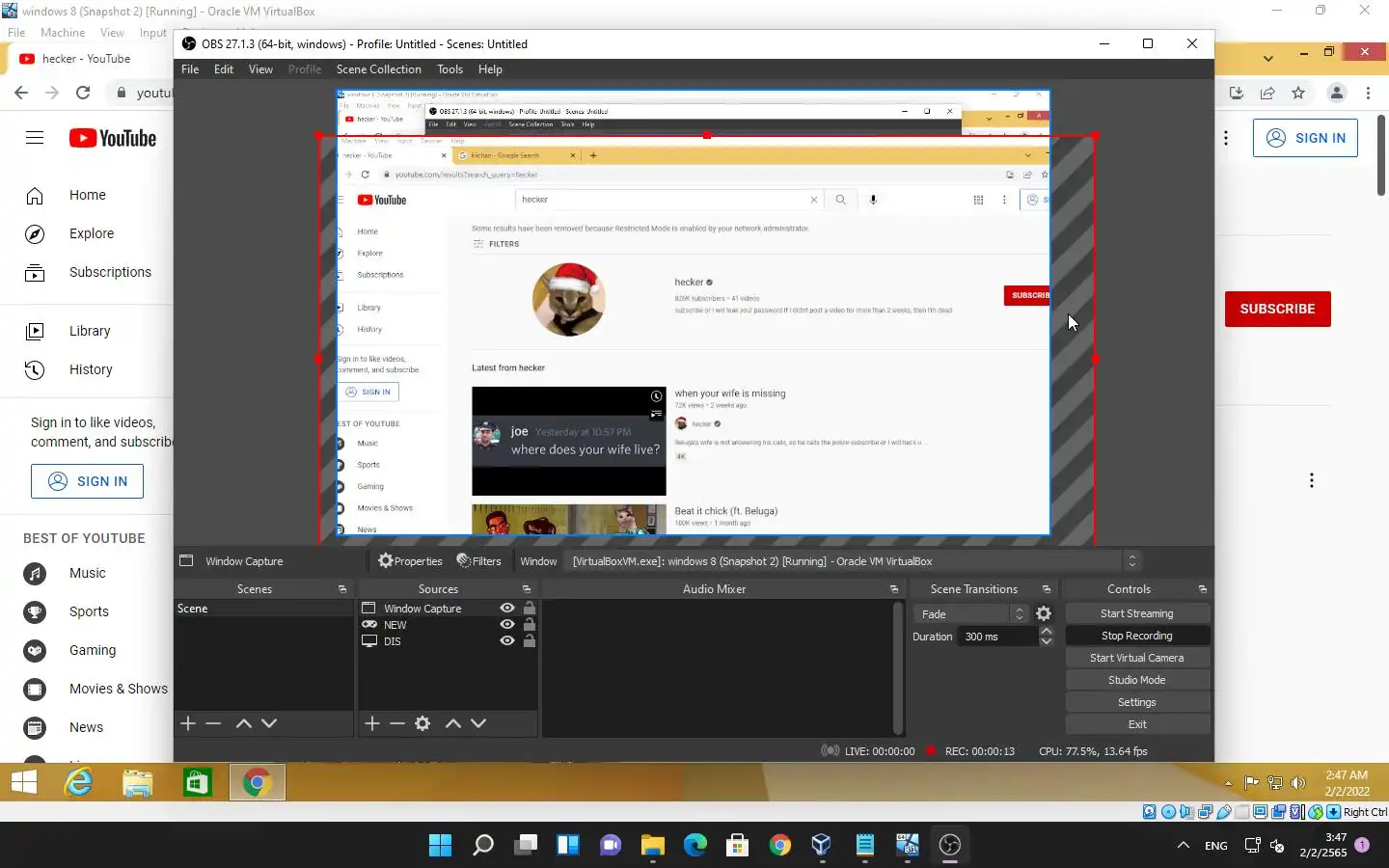Screen dimensions: 1389x868
Task: Open Properties for the selected source
Action: click(x=411, y=561)
